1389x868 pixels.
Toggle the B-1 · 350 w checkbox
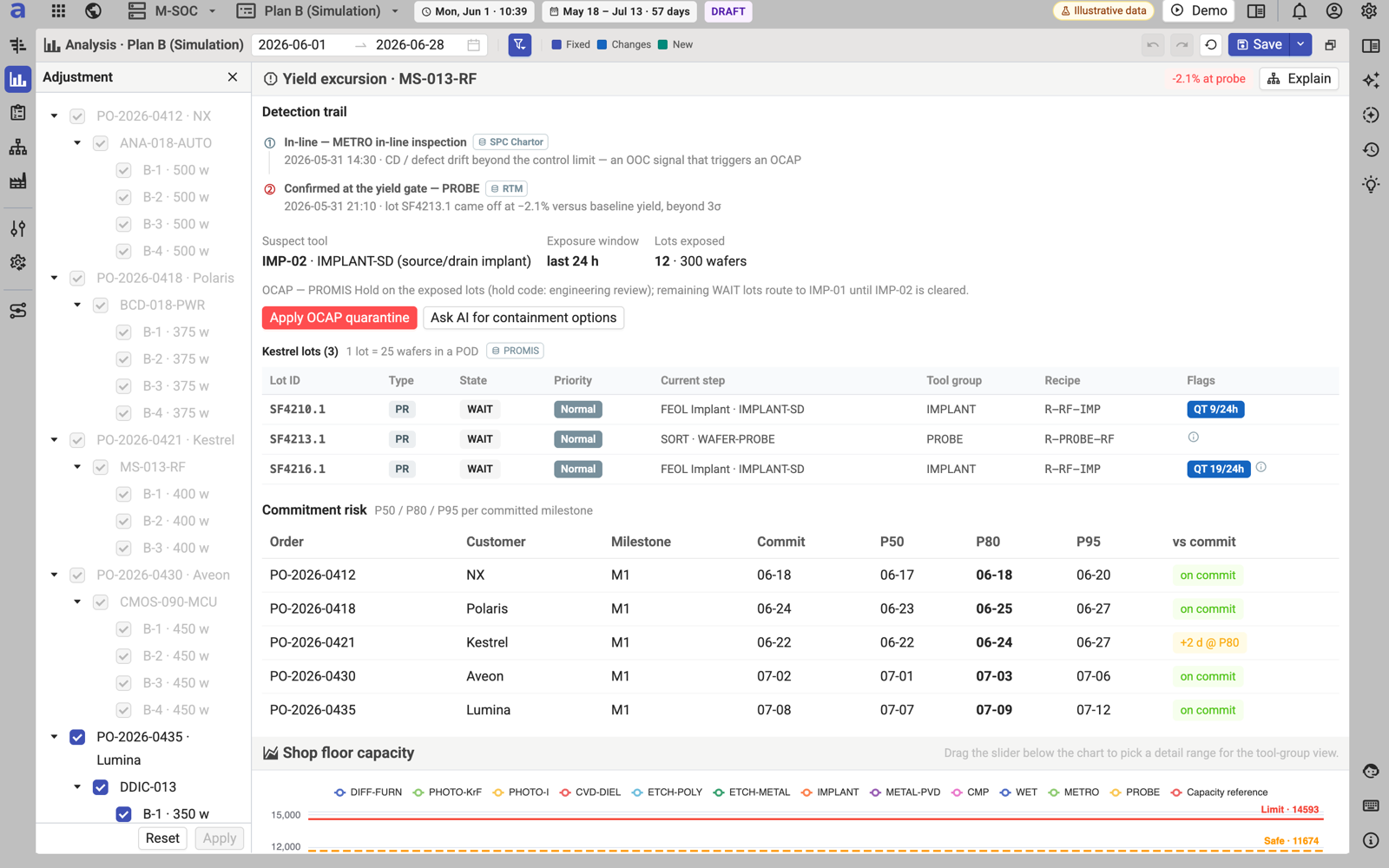[123, 814]
